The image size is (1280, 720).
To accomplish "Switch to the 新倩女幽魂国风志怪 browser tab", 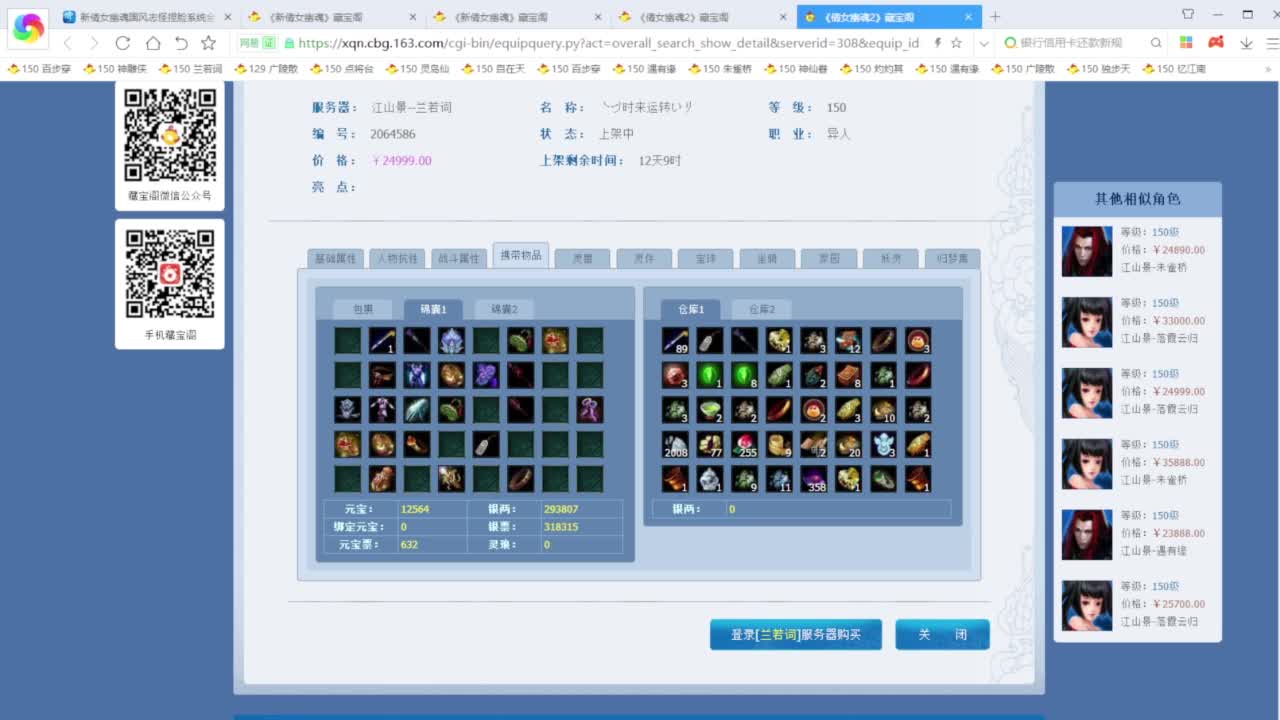I will click(146, 17).
